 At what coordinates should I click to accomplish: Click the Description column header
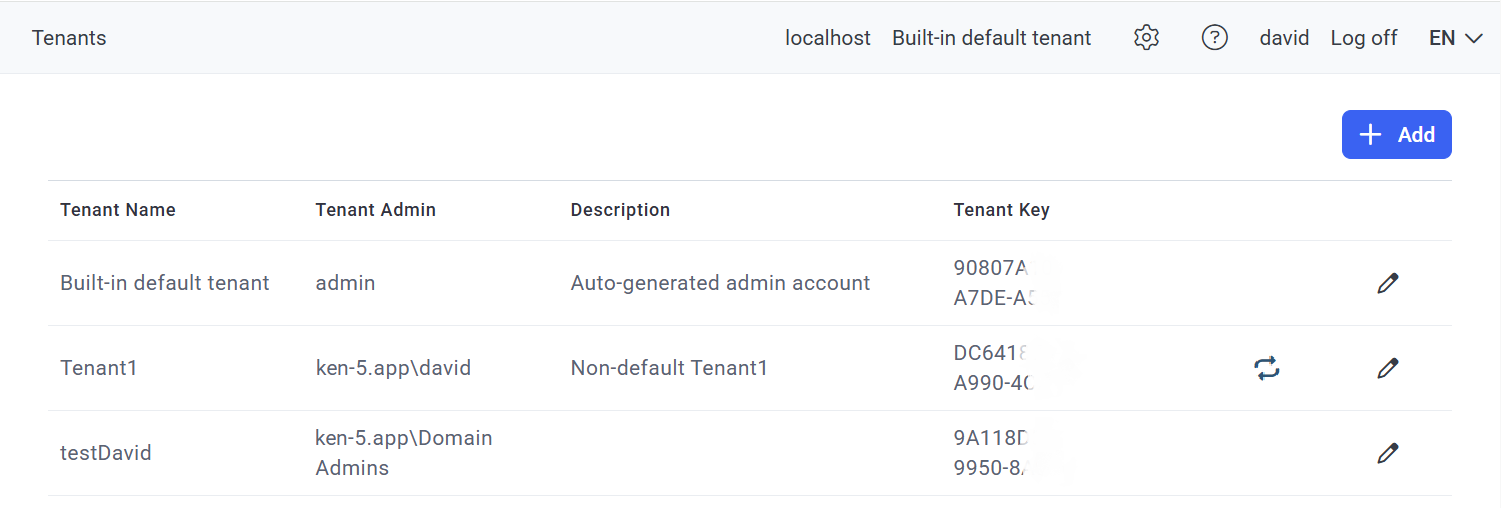coord(620,210)
